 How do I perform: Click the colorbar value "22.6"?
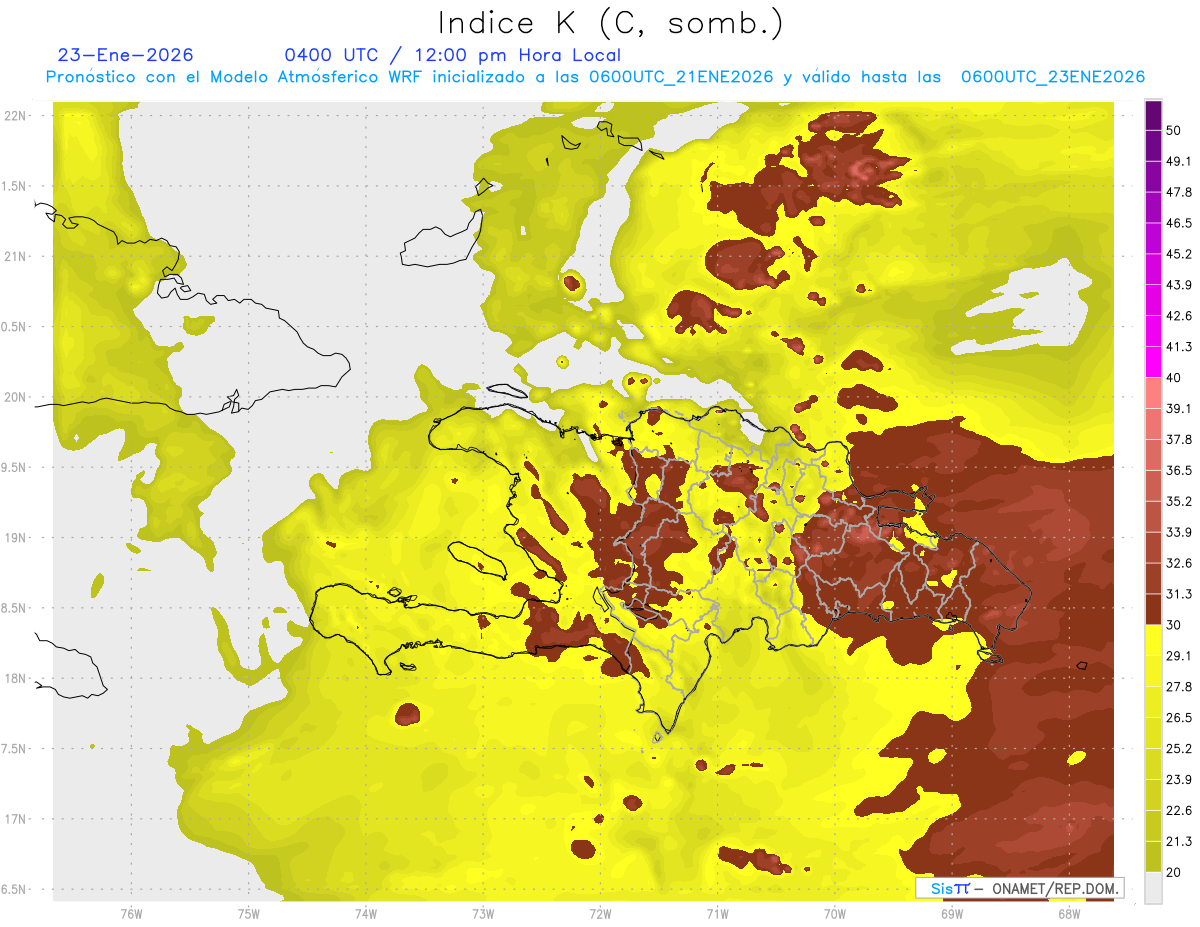point(1179,810)
